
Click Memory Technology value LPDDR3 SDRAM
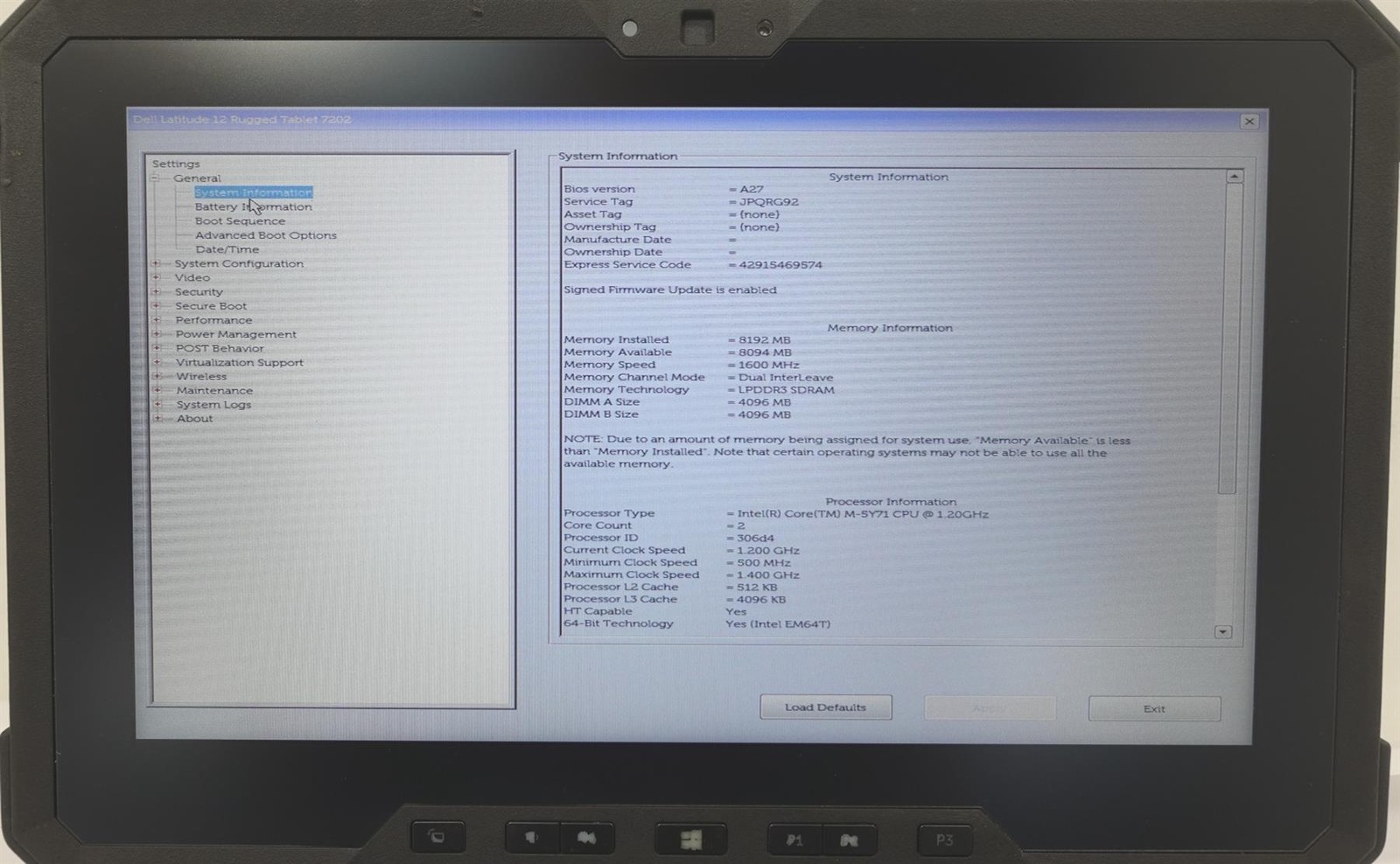click(x=786, y=390)
